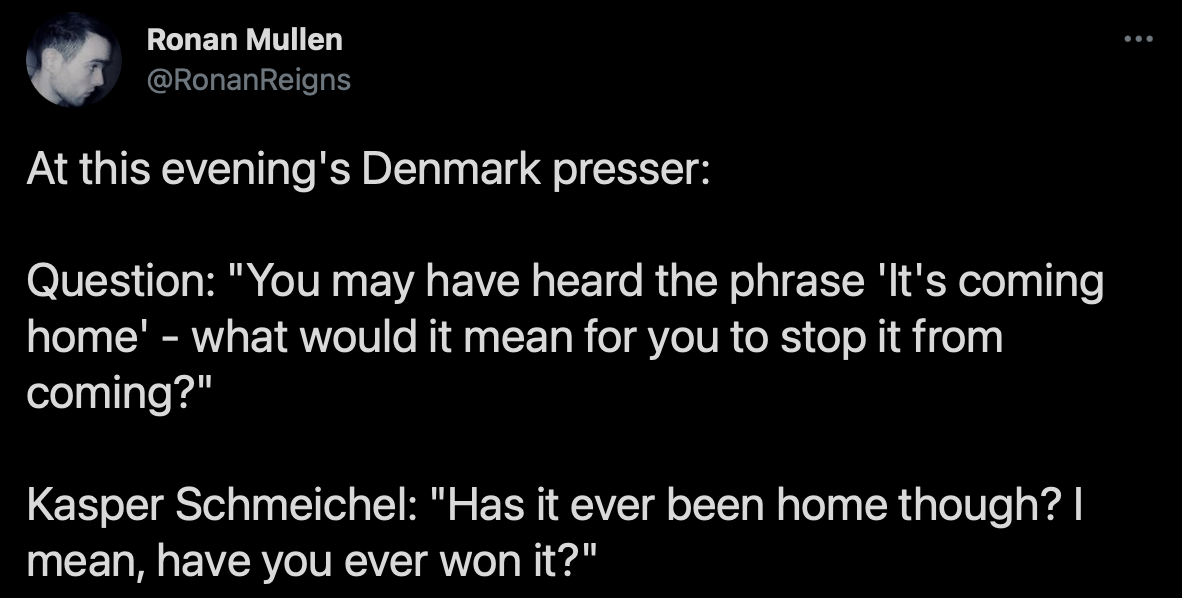Open Ronan Mullen's profile picture

pos(74,60)
